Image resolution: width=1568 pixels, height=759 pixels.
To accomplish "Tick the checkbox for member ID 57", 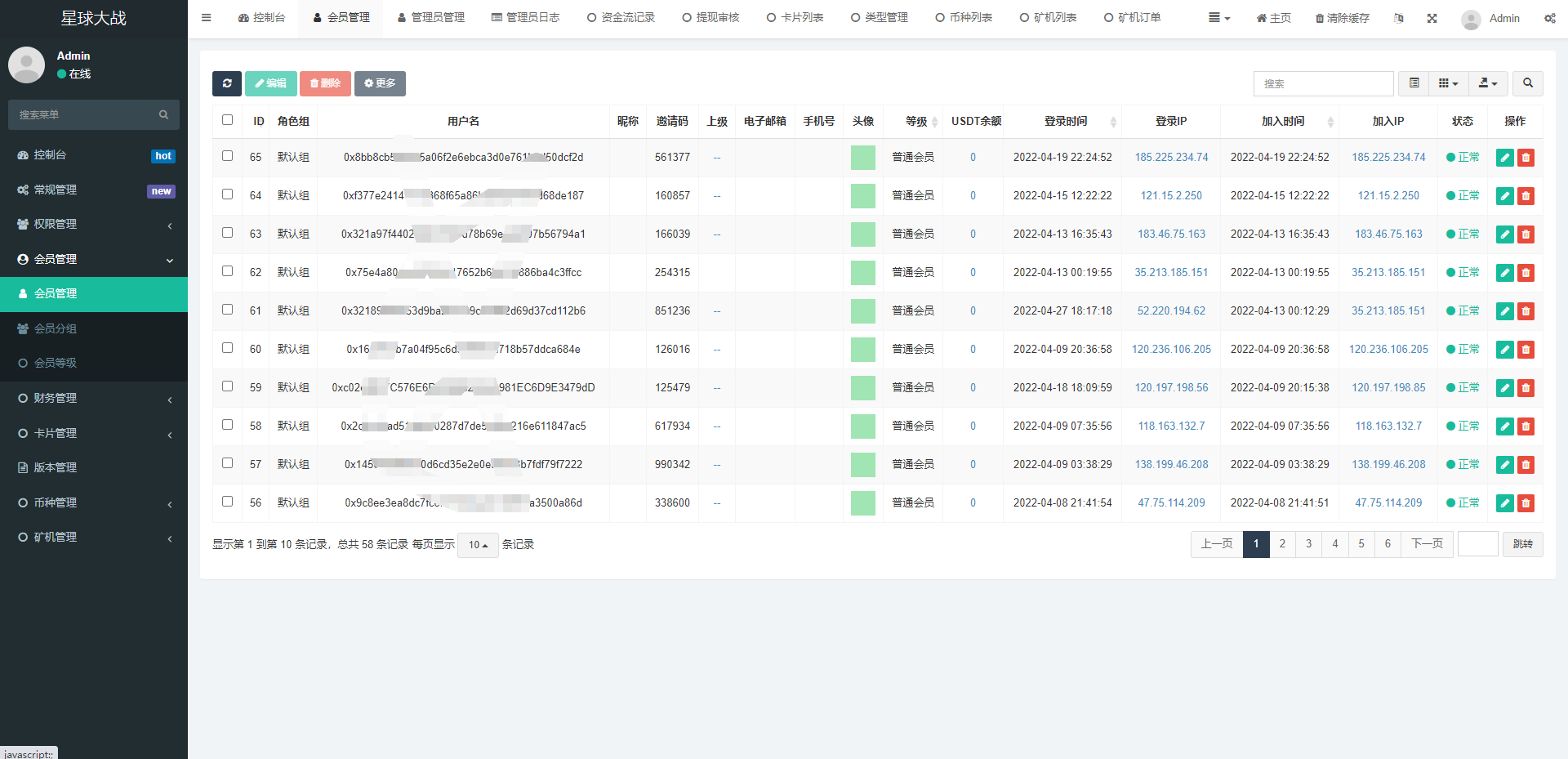I will [227, 463].
